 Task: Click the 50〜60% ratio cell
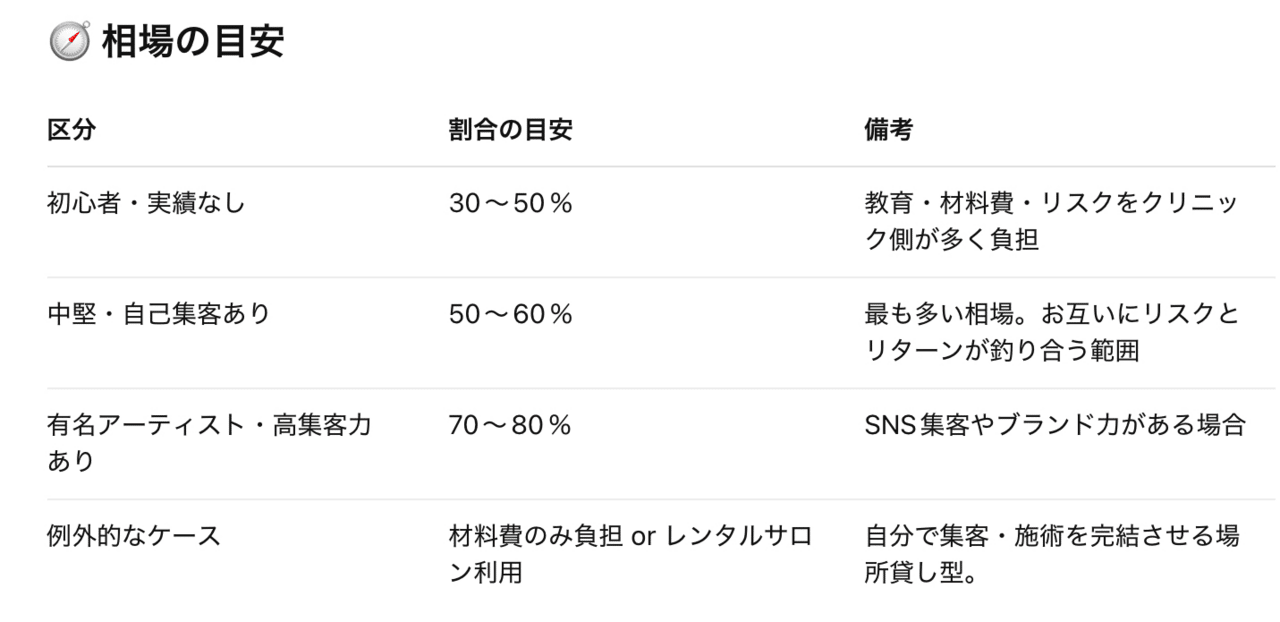pos(510,314)
